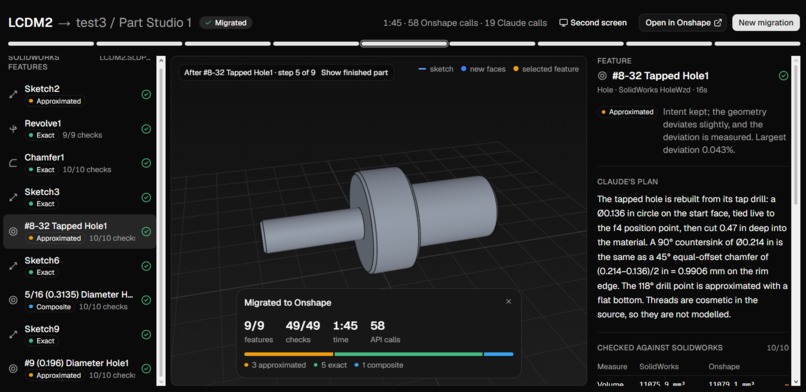Jump to the second step progress segment
Image resolution: width=806 pixels, height=392 pixels.
tap(139, 44)
